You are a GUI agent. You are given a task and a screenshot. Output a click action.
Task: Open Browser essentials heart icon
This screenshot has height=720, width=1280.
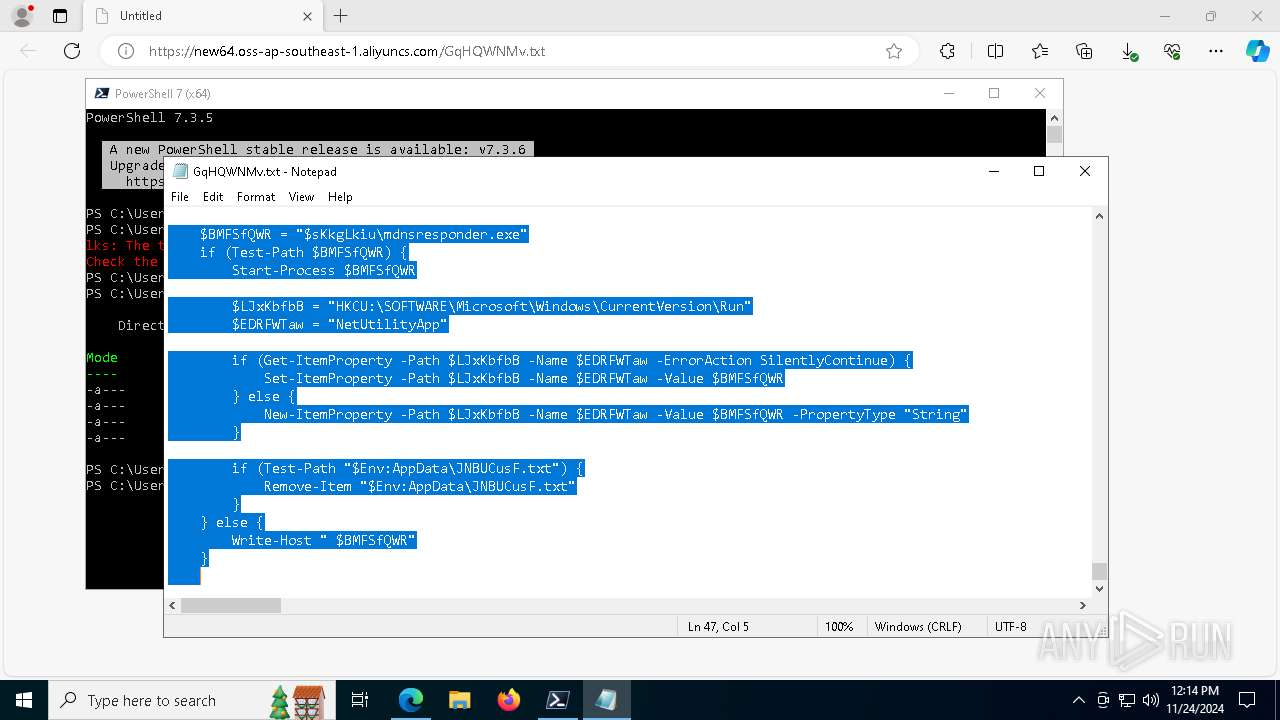point(1172,51)
